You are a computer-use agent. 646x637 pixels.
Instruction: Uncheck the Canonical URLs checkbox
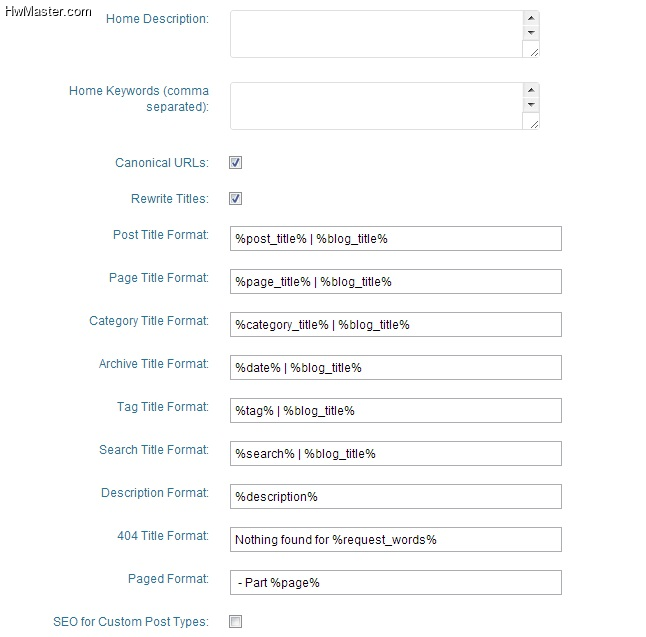[x=235, y=162]
